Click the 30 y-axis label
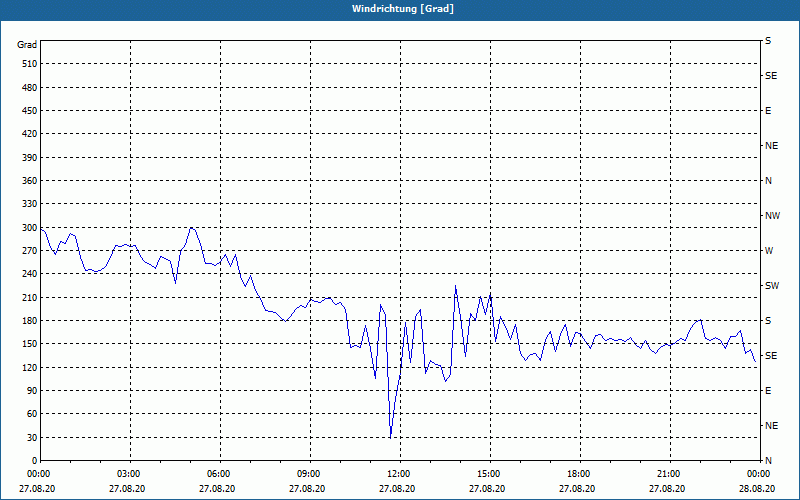 [32, 437]
